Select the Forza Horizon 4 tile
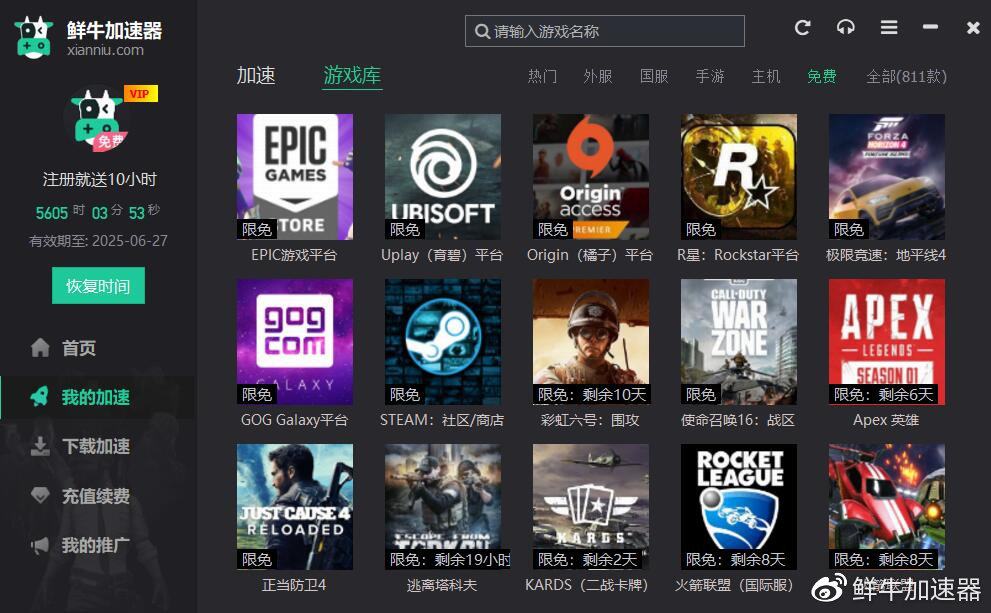991x613 pixels. [x=887, y=177]
